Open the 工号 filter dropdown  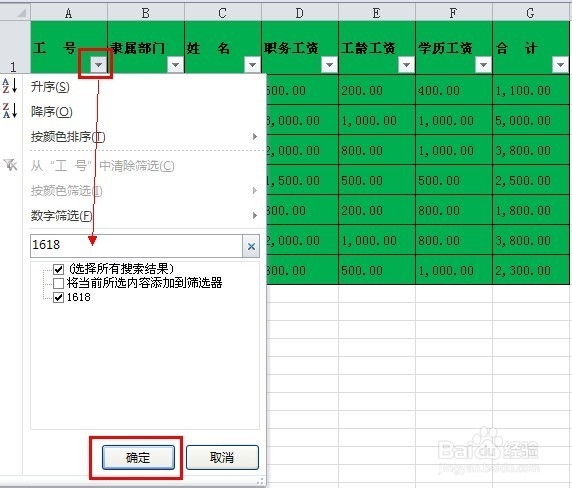[98, 65]
